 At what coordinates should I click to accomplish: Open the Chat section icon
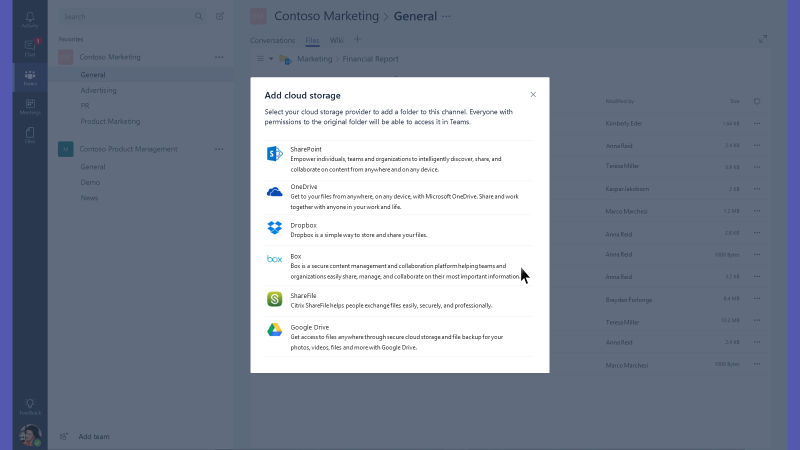point(30,48)
